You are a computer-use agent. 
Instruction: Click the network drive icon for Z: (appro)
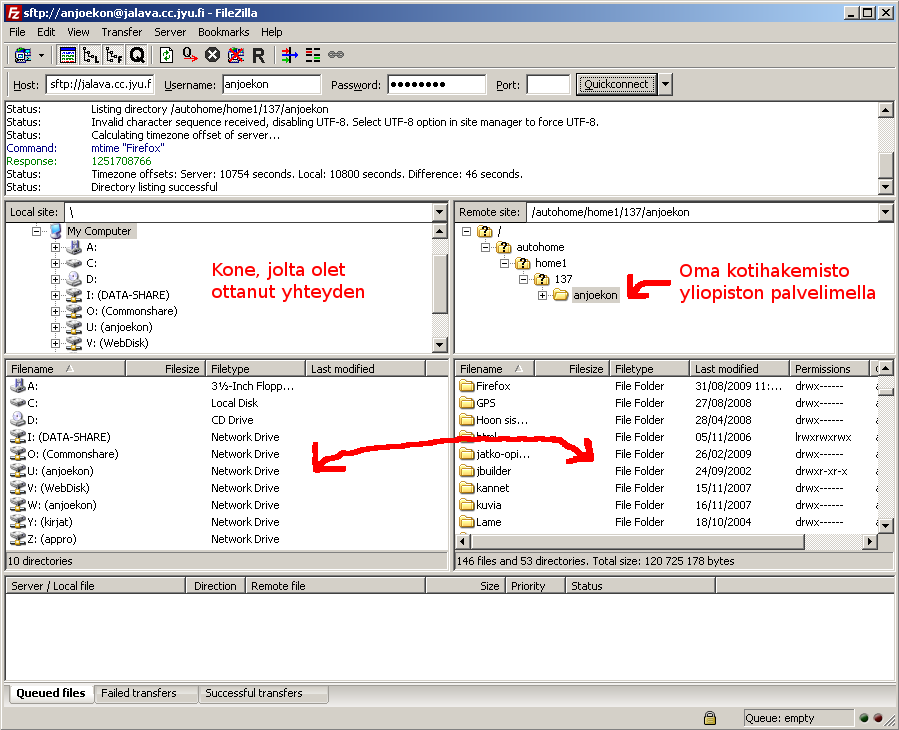pyautogui.click(x=18, y=539)
